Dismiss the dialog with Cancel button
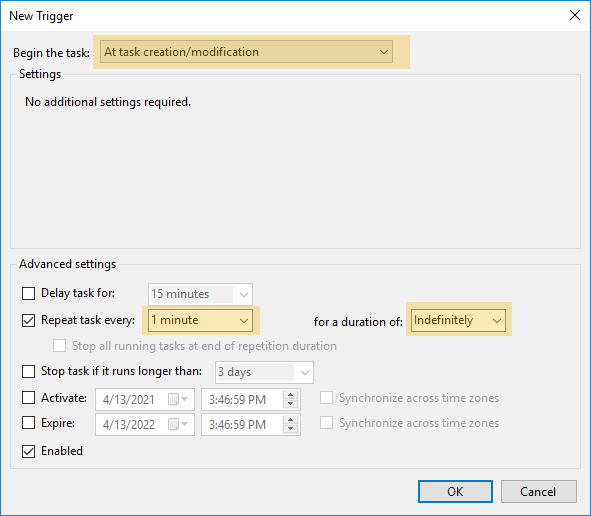591x516 pixels. 538,492
